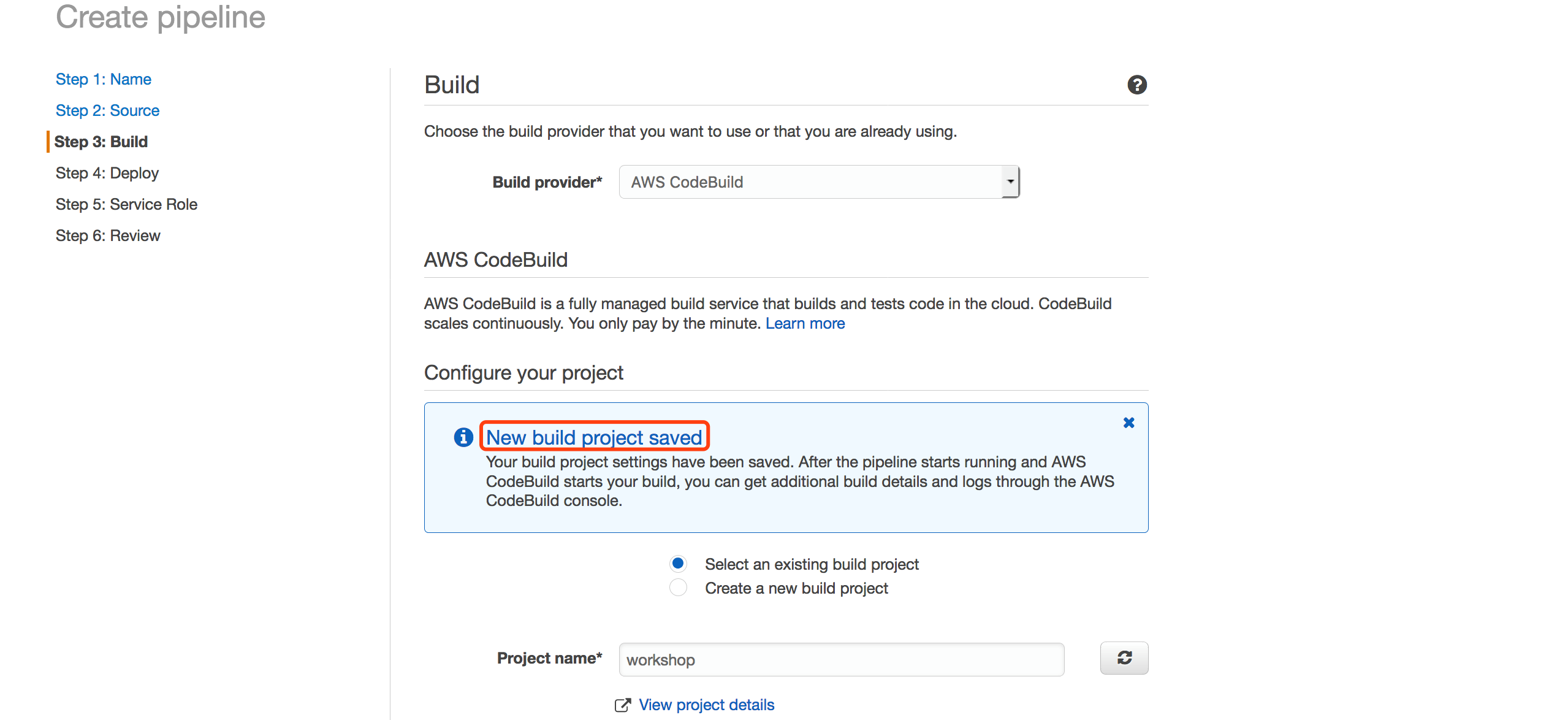This screenshot has width=1568, height=720.
Task: Refresh the project name list
Action: (x=1124, y=658)
